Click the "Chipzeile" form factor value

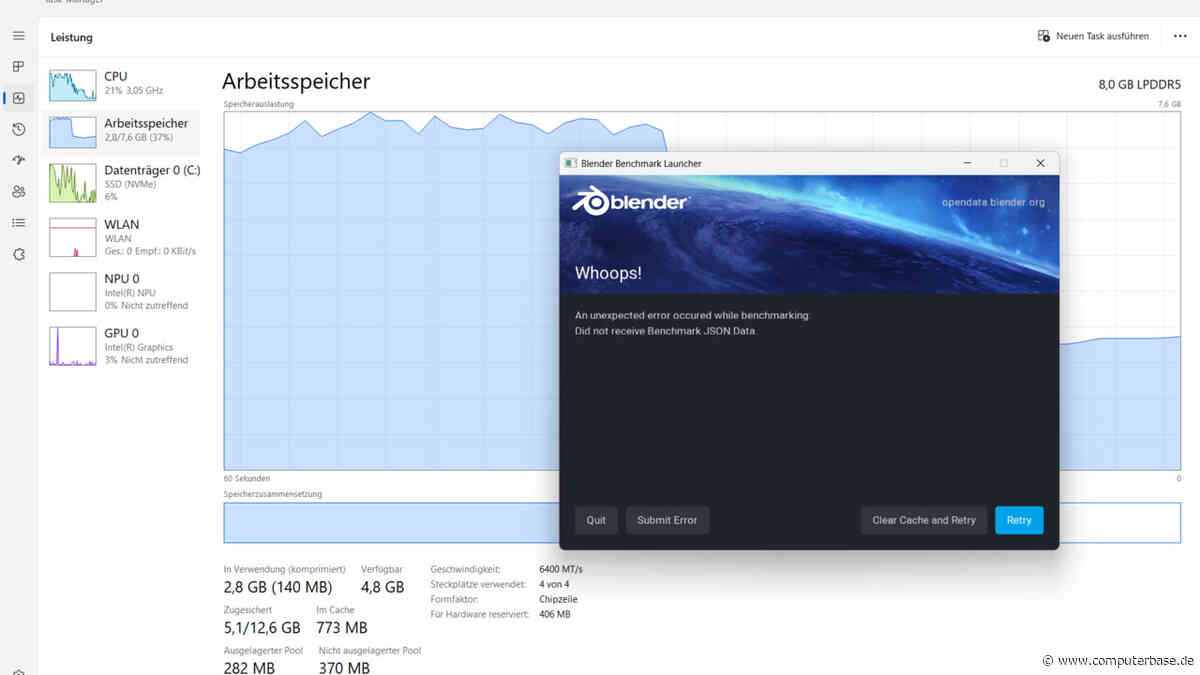(x=558, y=599)
